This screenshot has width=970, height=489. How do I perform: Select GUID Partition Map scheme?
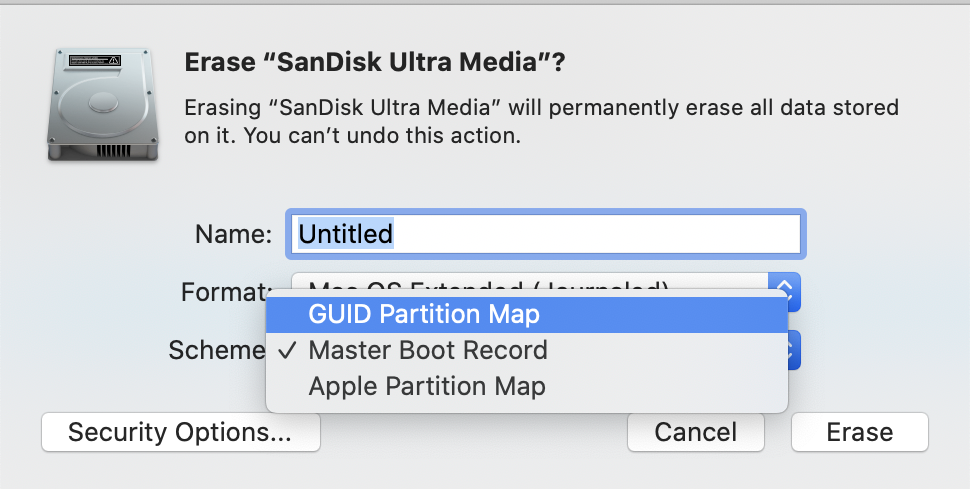(424, 315)
